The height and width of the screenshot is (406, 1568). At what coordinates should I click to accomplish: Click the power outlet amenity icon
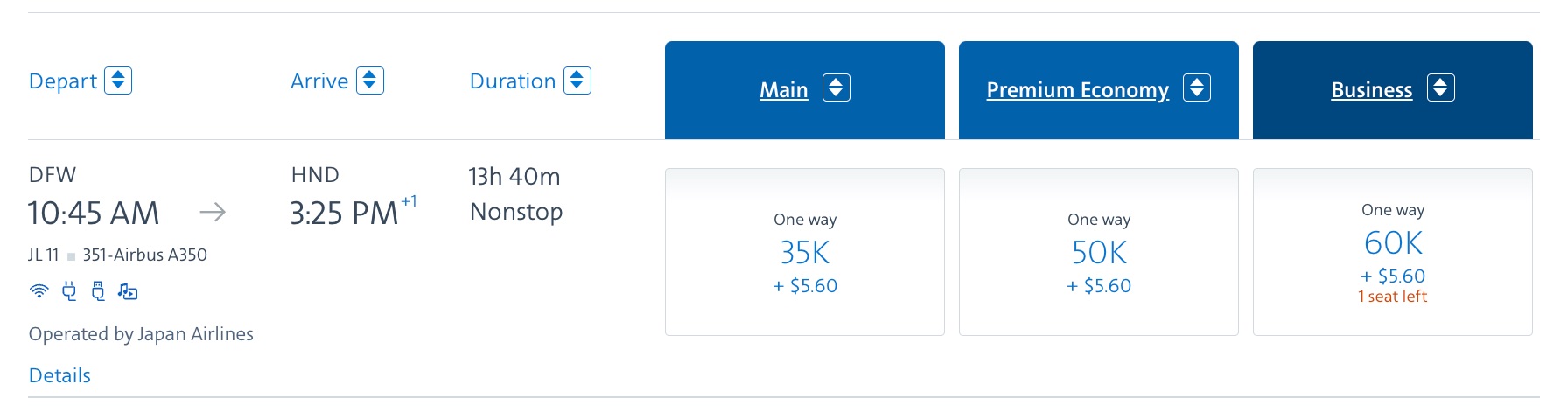tap(69, 291)
